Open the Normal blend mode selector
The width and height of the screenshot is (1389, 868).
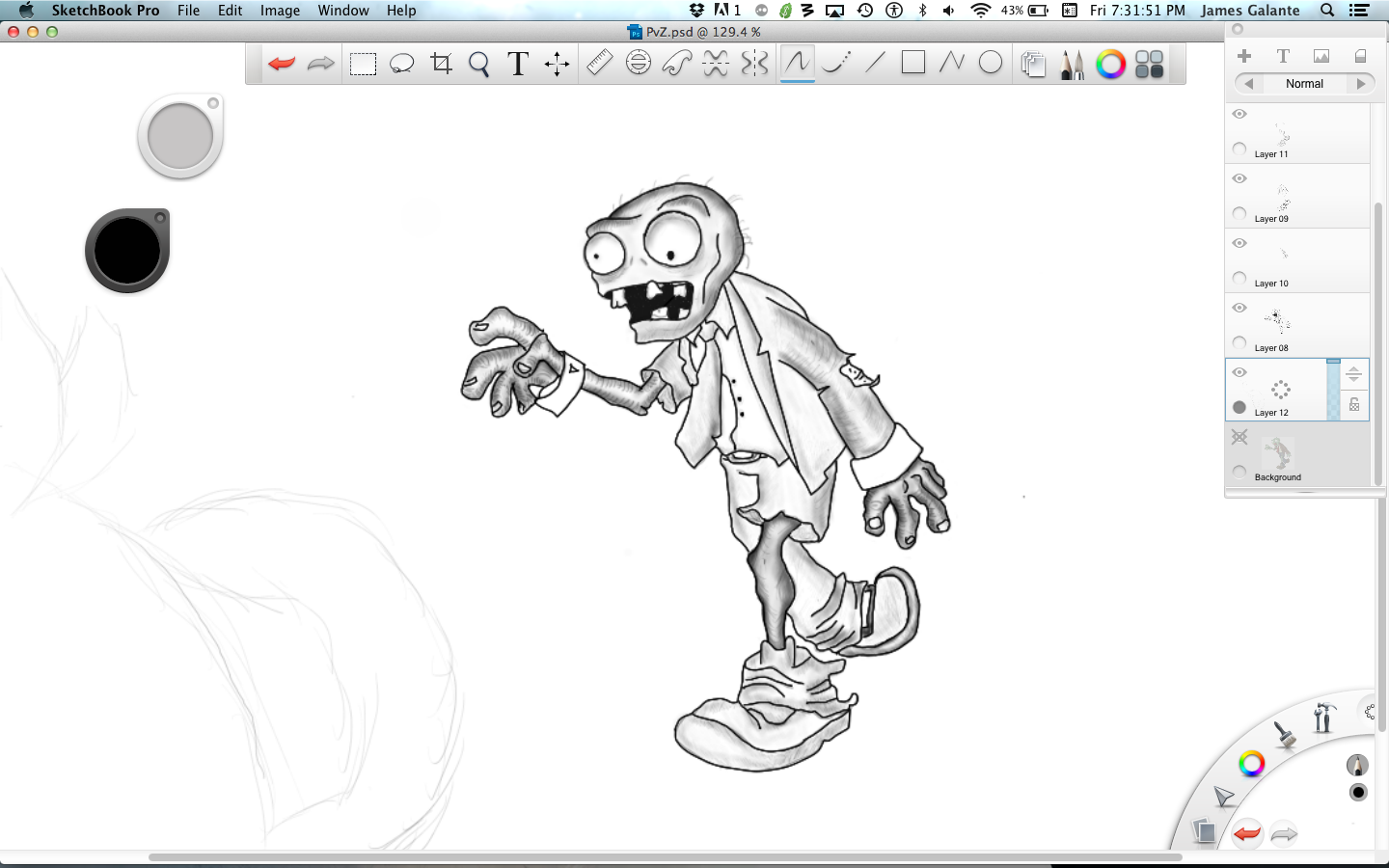1304,84
